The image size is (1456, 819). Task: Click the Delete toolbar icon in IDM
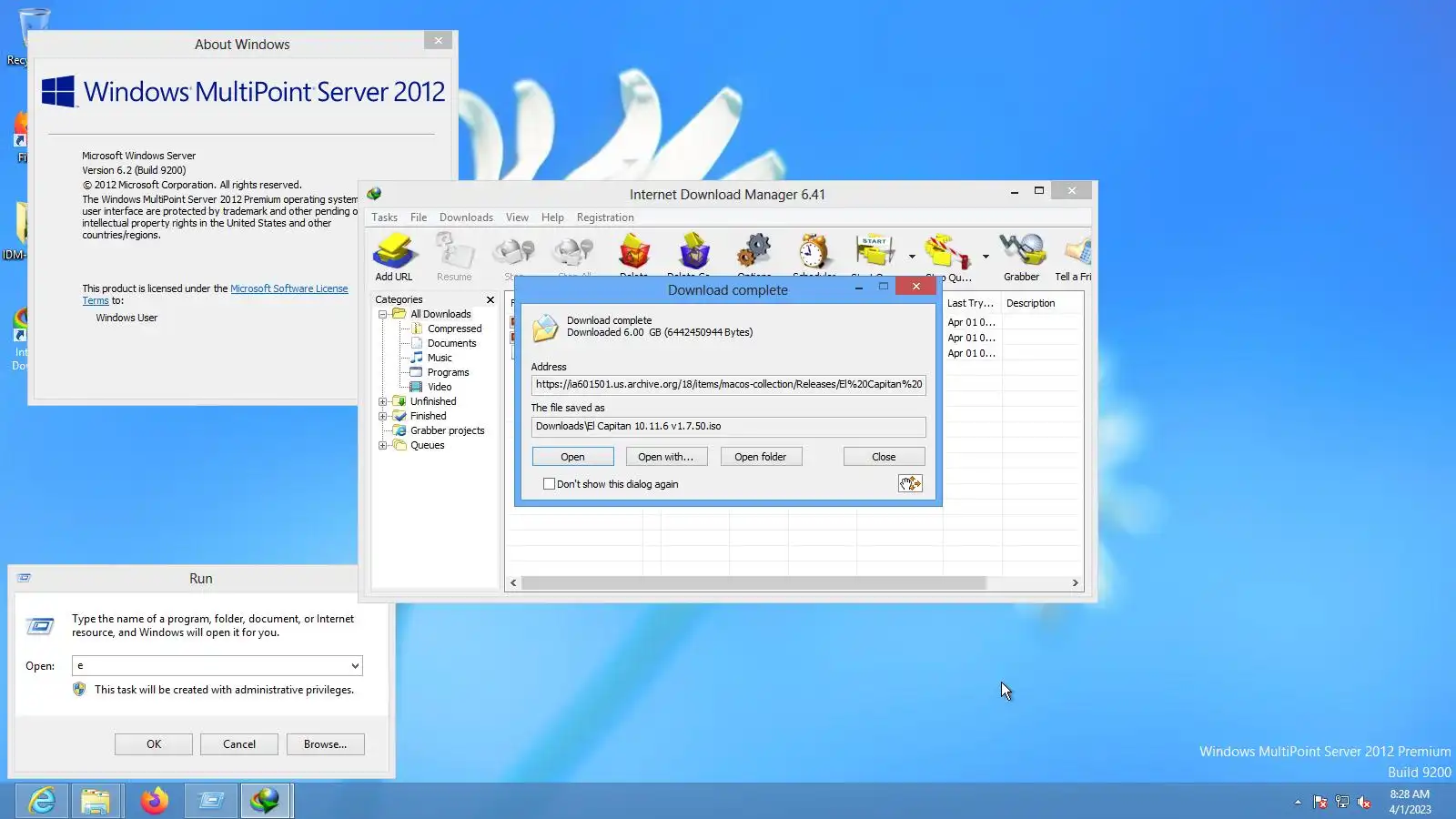[x=634, y=252]
